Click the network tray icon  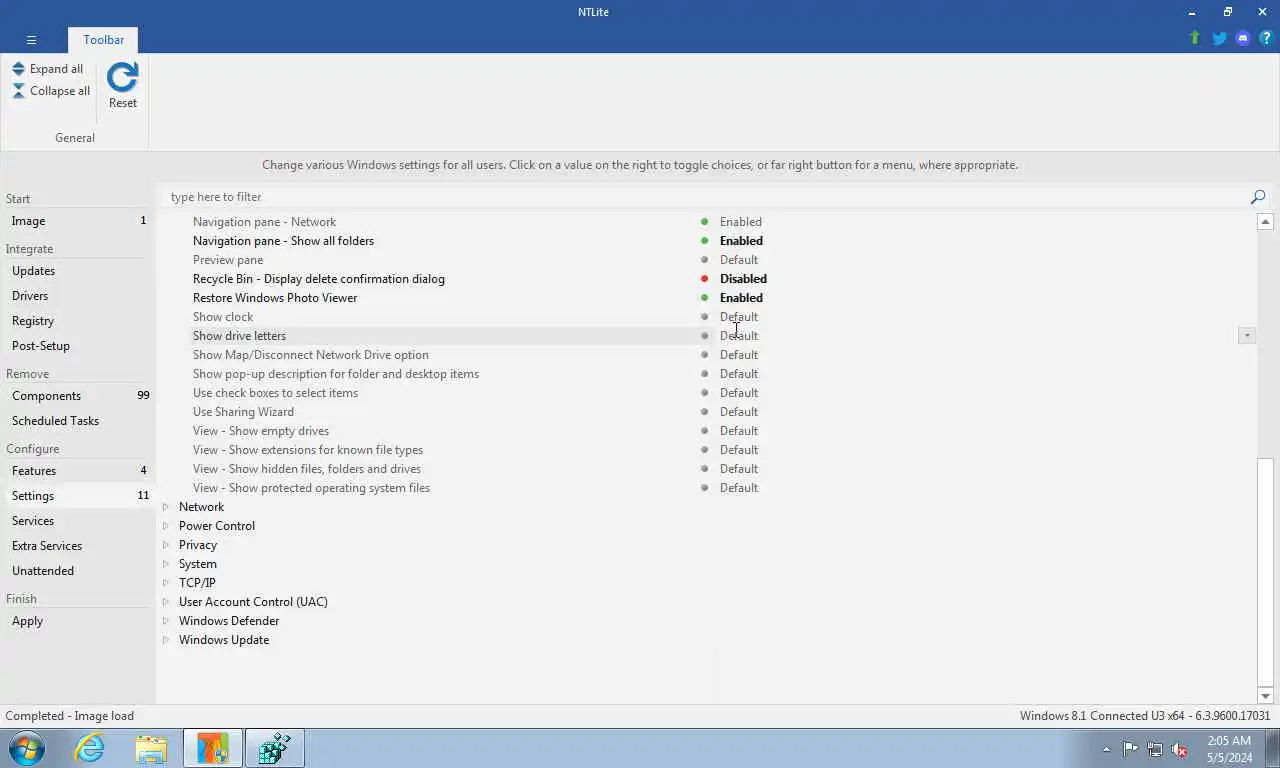[1155, 749]
